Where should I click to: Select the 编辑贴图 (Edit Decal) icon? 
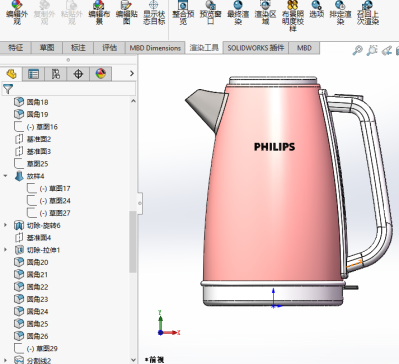127,12
